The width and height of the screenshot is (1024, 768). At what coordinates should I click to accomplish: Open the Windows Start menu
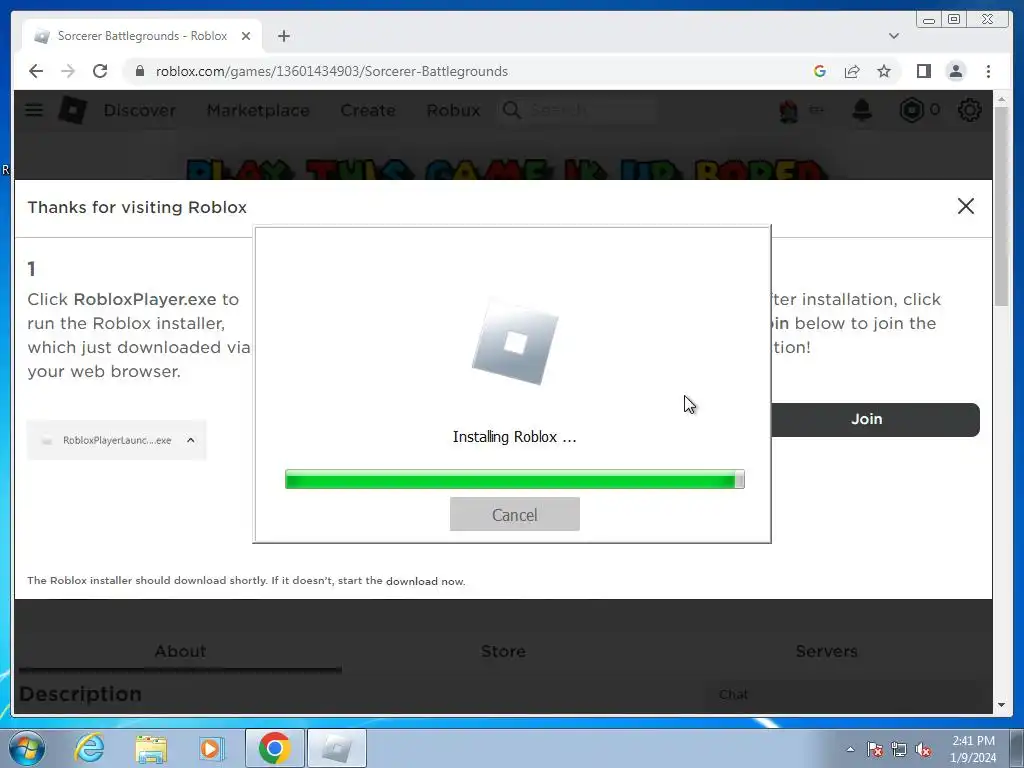point(27,748)
